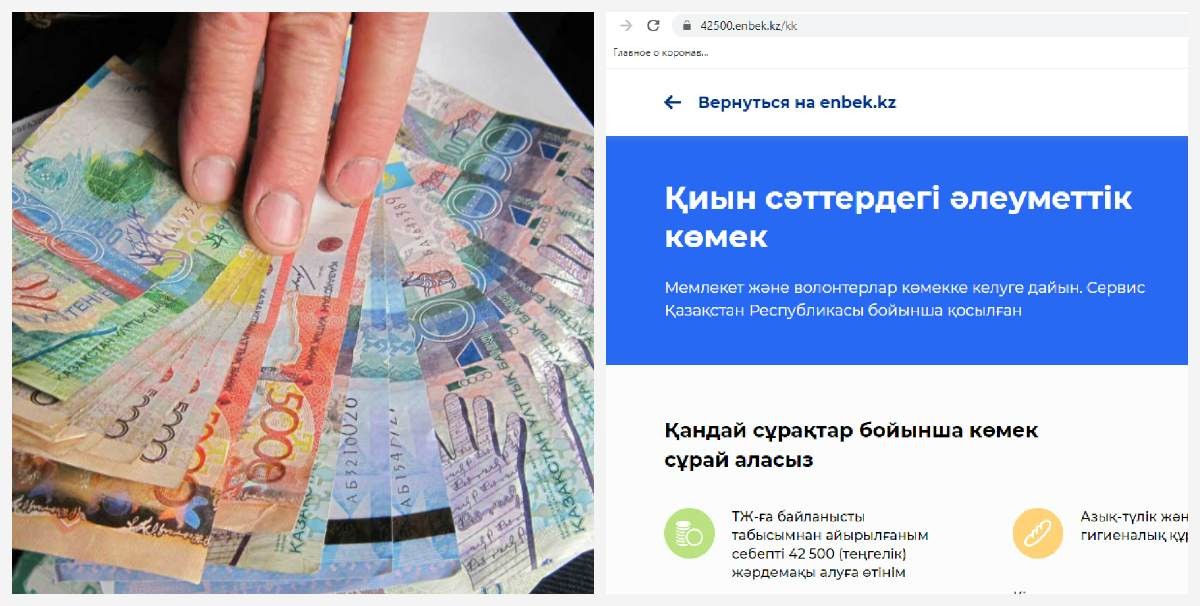The width and height of the screenshot is (1200, 606).
Task: Reload the page with the refresh icon
Action: (653, 25)
